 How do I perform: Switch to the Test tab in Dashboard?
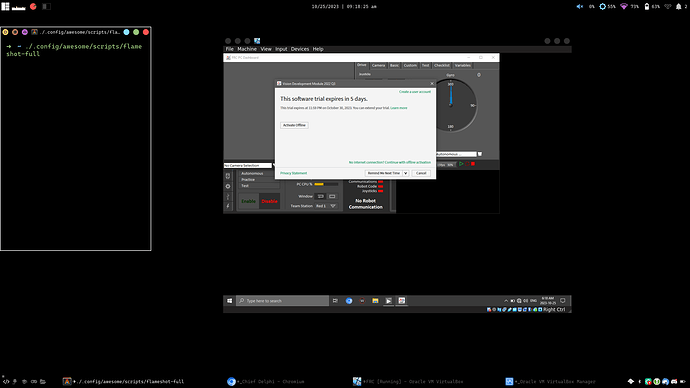click(x=426, y=65)
